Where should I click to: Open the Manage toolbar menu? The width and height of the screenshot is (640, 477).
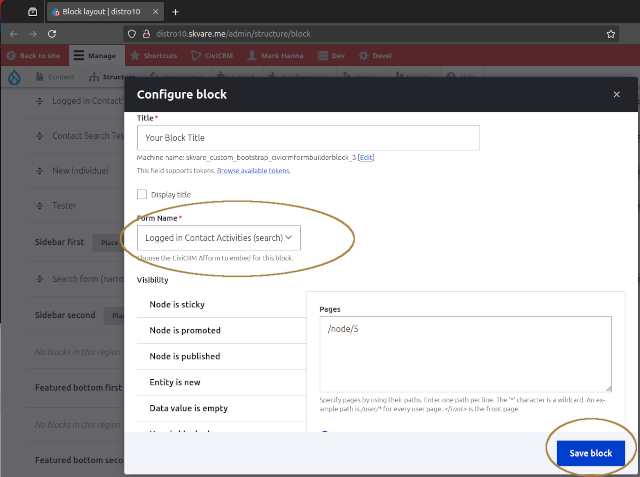95,55
